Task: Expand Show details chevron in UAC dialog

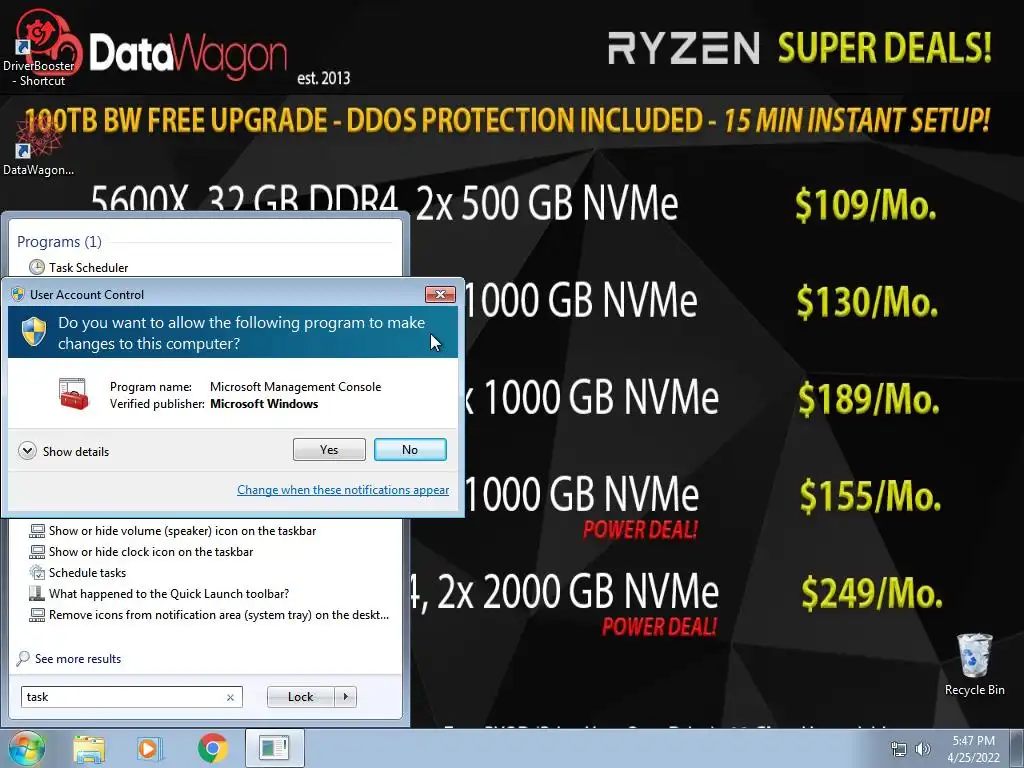Action: (x=27, y=451)
